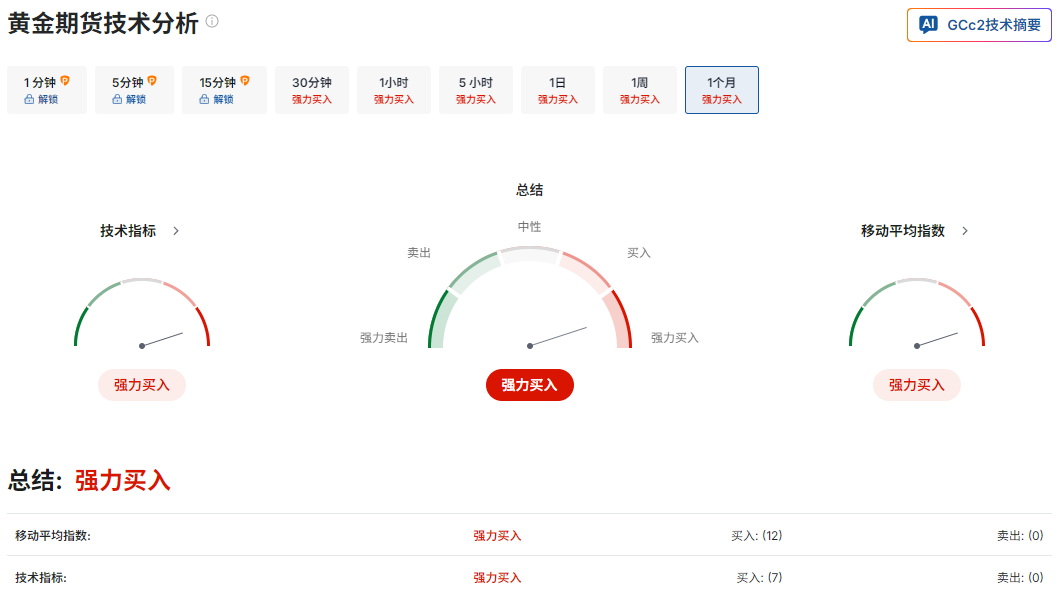Click the orange P badge on 5分钟
1062x589 pixels.
[x=152, y=80]
